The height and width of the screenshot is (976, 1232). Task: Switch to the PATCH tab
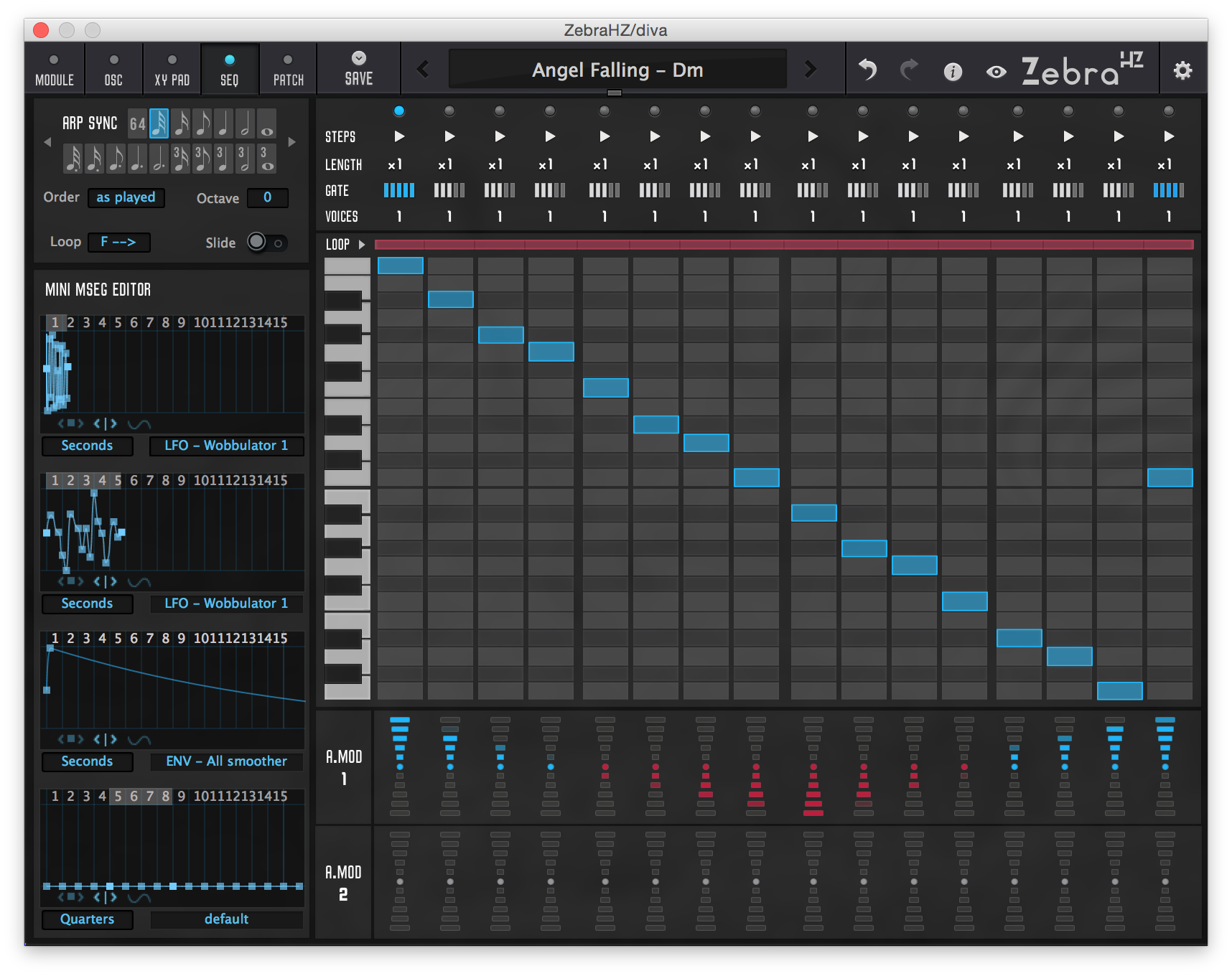tap(288, 69)
